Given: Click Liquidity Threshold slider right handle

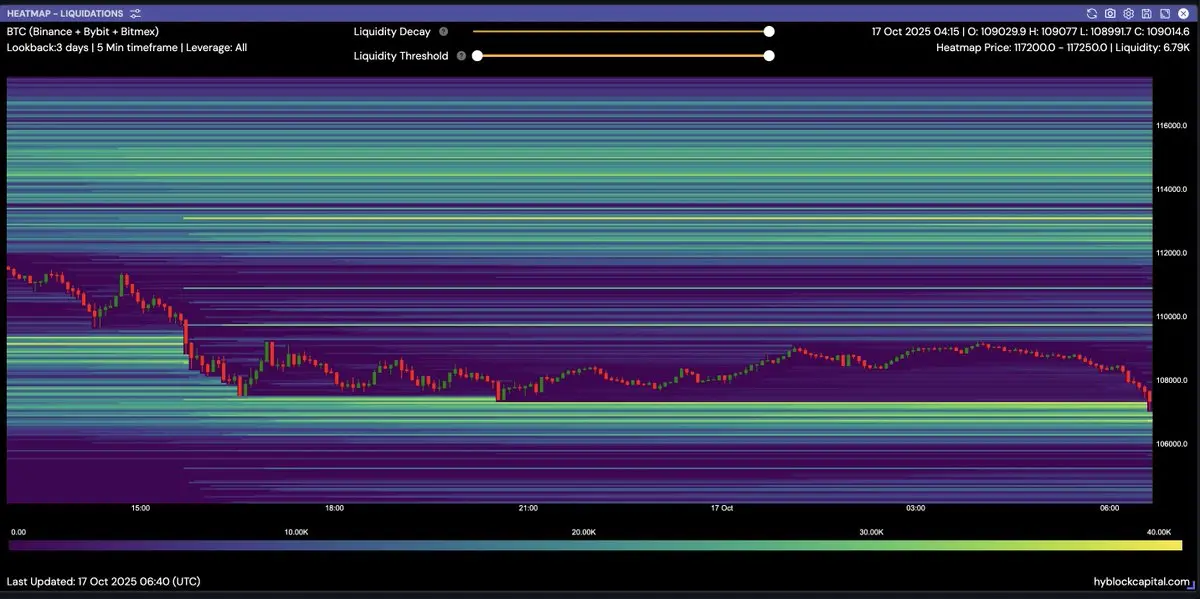Looking at the screenshot, I should pos(769,56).
